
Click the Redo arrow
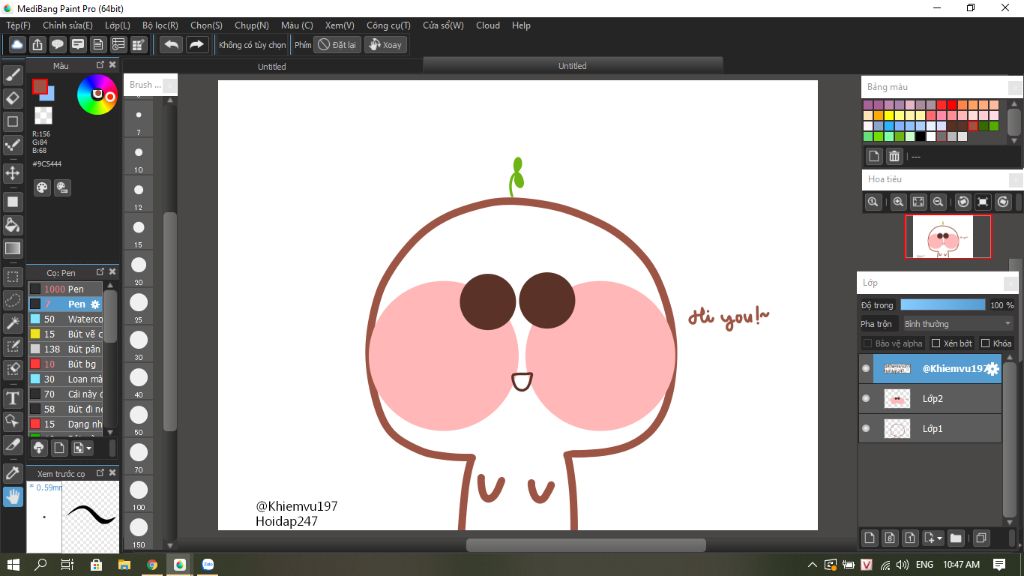click(x=196, y=44)
